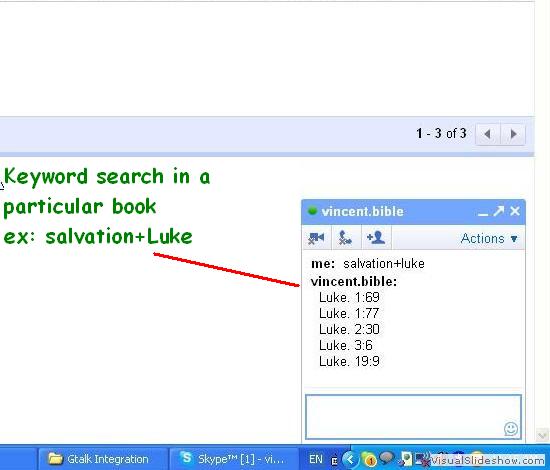The image size is (550, 470).
Task: Go to the next page of messages
Action: [x=513, y=134]
